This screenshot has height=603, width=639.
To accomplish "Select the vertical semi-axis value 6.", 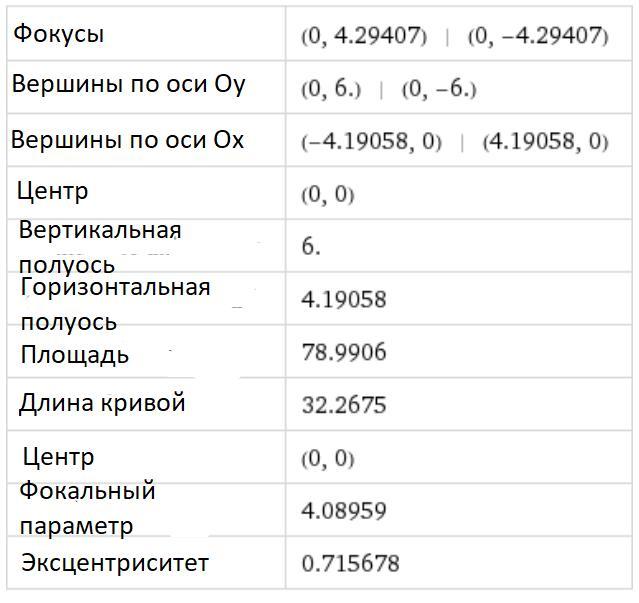I will point(311,246).
